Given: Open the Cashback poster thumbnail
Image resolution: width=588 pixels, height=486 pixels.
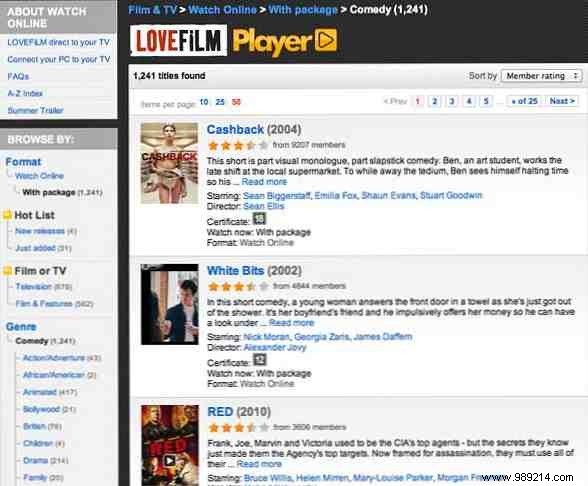Looking at the screenshot, I should (169, 163).
